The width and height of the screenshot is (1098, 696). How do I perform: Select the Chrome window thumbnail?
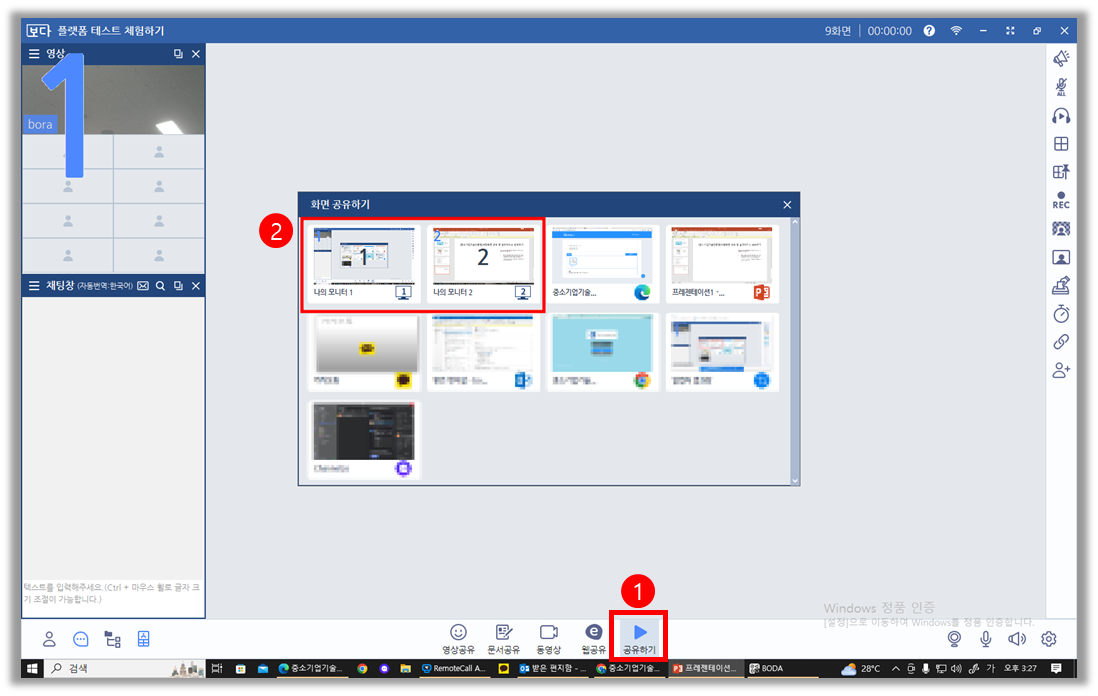(602, 352)
